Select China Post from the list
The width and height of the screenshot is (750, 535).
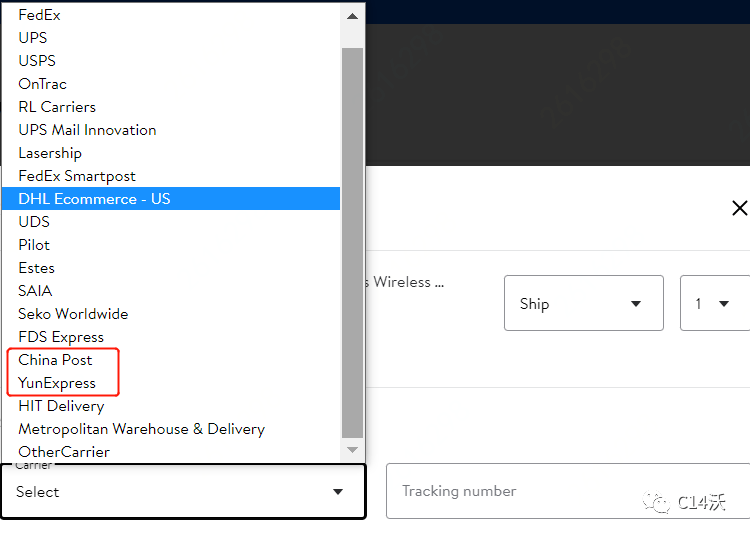[55, 360]
